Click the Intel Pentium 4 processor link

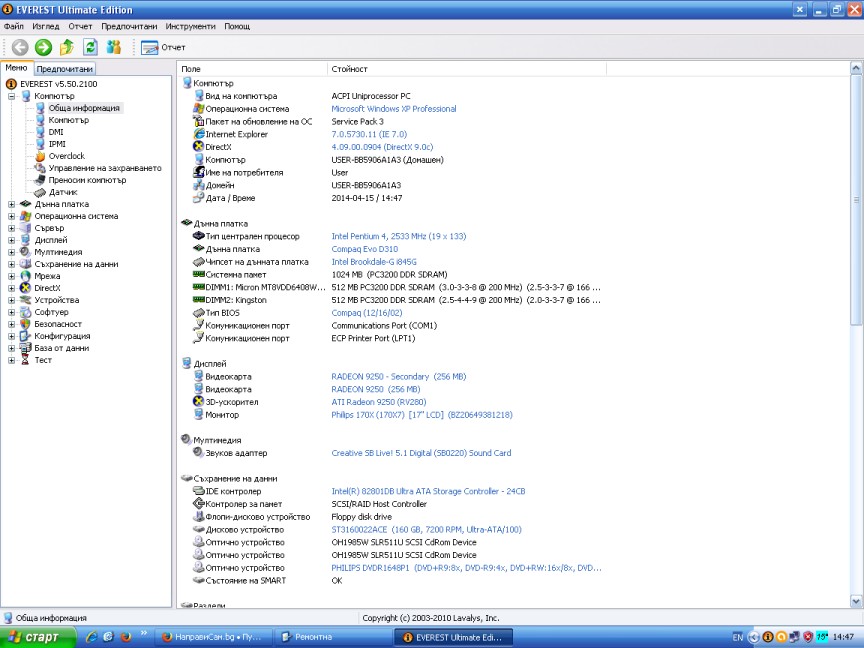(x=398, y=236)
